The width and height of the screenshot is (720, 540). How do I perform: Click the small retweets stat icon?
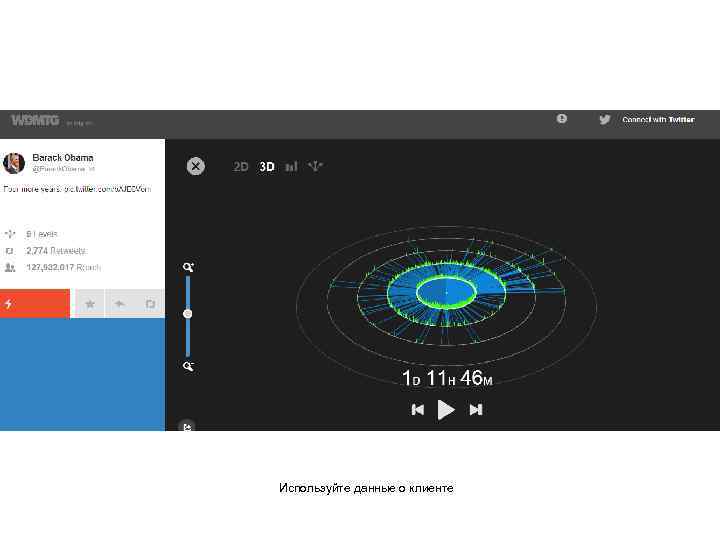[x=9, y=251]
